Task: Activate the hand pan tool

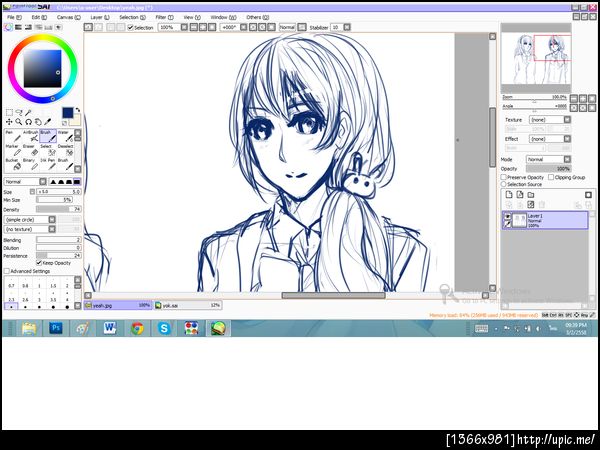Action: tap(38, 122)
